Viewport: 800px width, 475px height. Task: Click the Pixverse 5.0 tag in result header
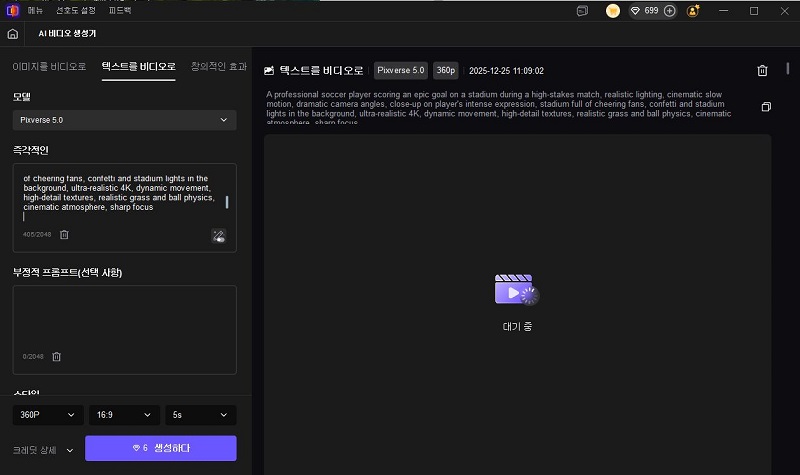coord(401,70)
